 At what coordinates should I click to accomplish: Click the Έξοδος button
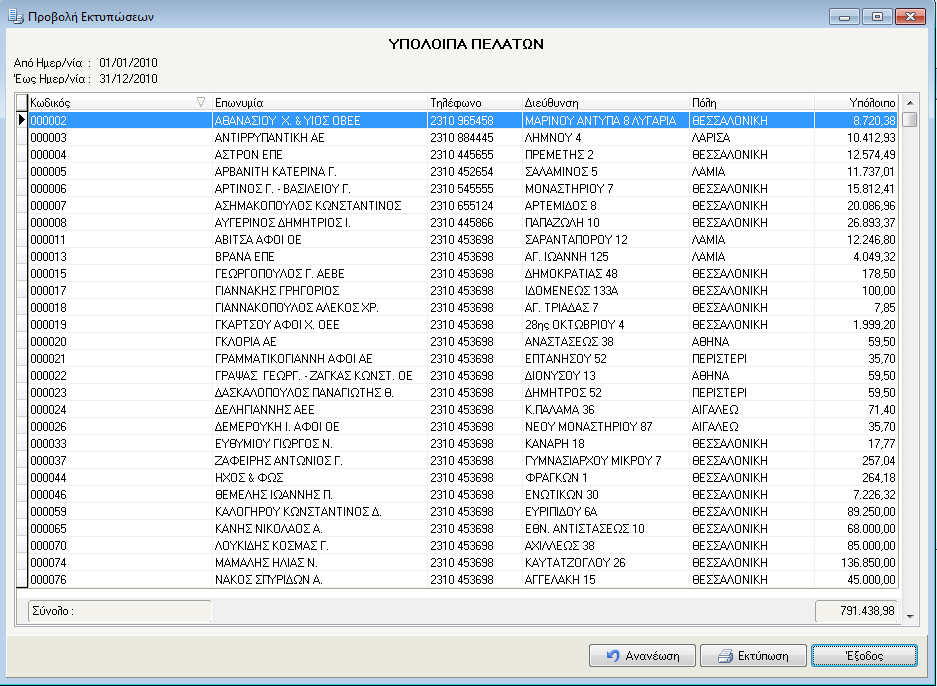tap(864, 655)
